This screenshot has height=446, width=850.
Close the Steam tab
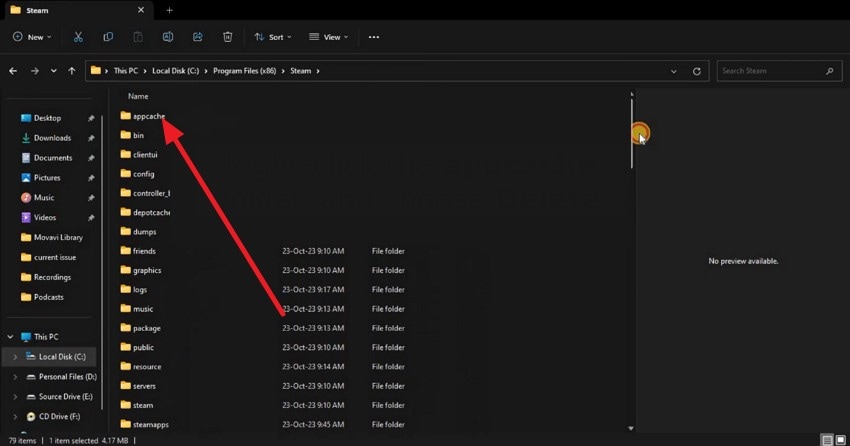point(141,10)
